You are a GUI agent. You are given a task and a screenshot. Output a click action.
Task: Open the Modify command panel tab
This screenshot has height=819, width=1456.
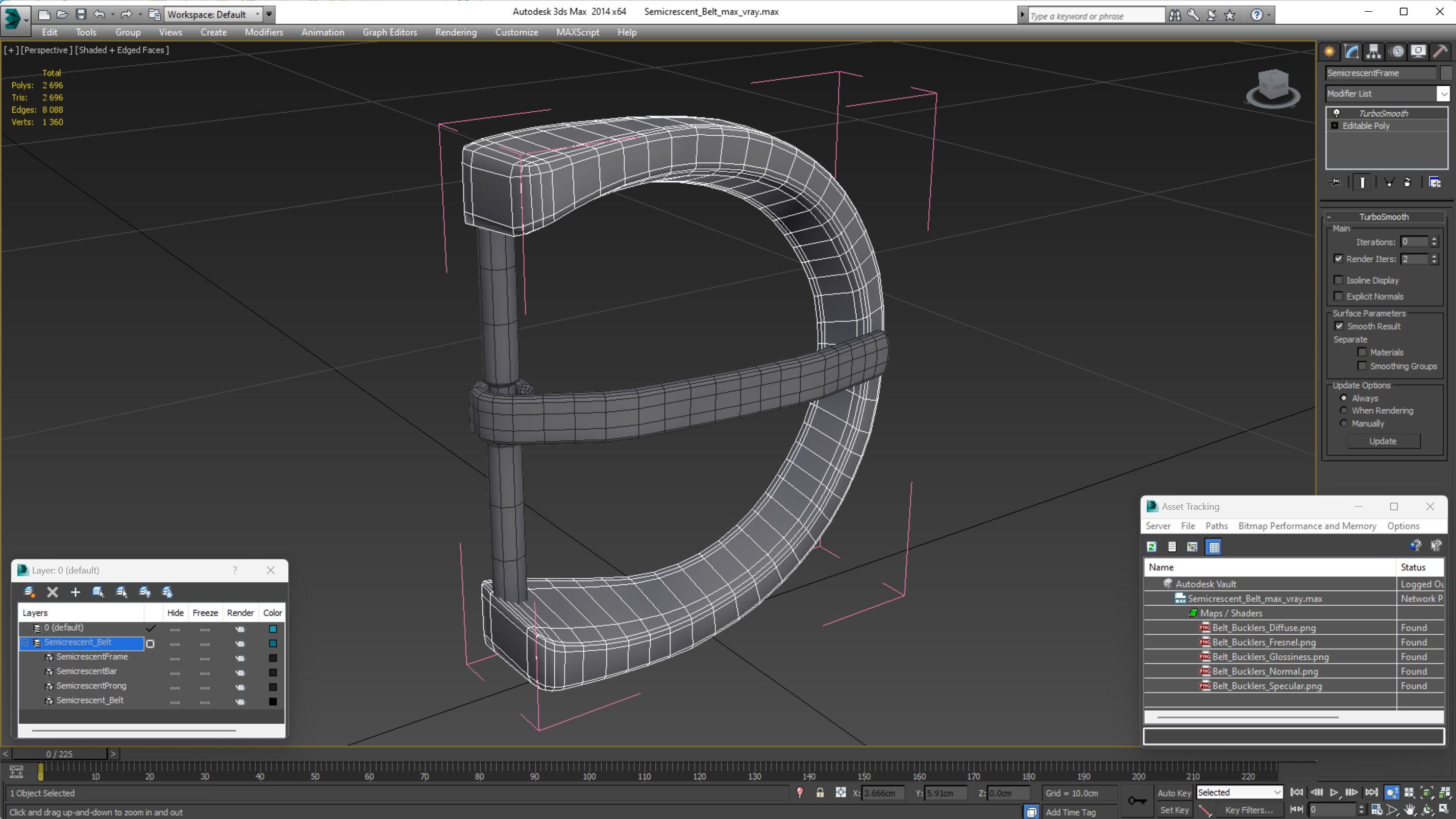click(1351, 52)
